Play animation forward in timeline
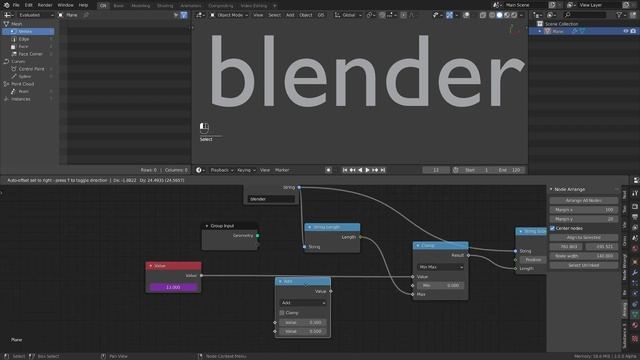This screenshot has width=640, height=360. (x=367, y=170)
